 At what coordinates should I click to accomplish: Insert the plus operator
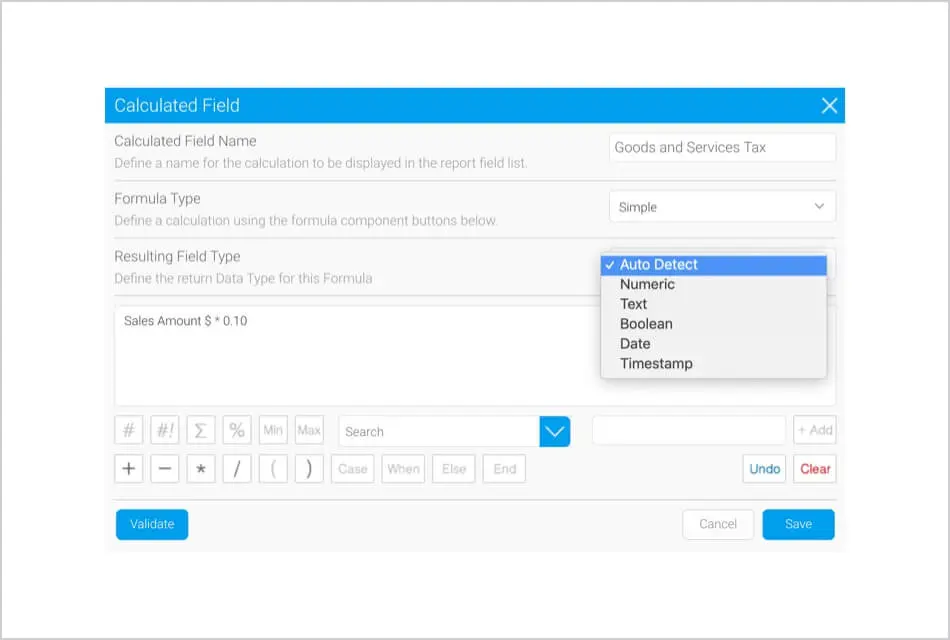click(128, 469)
